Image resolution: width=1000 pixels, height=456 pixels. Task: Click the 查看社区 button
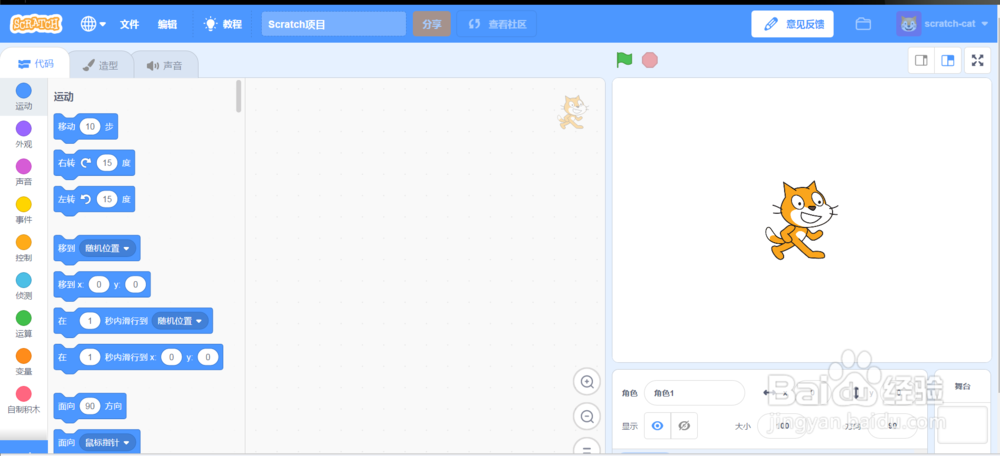click(497, 24)
